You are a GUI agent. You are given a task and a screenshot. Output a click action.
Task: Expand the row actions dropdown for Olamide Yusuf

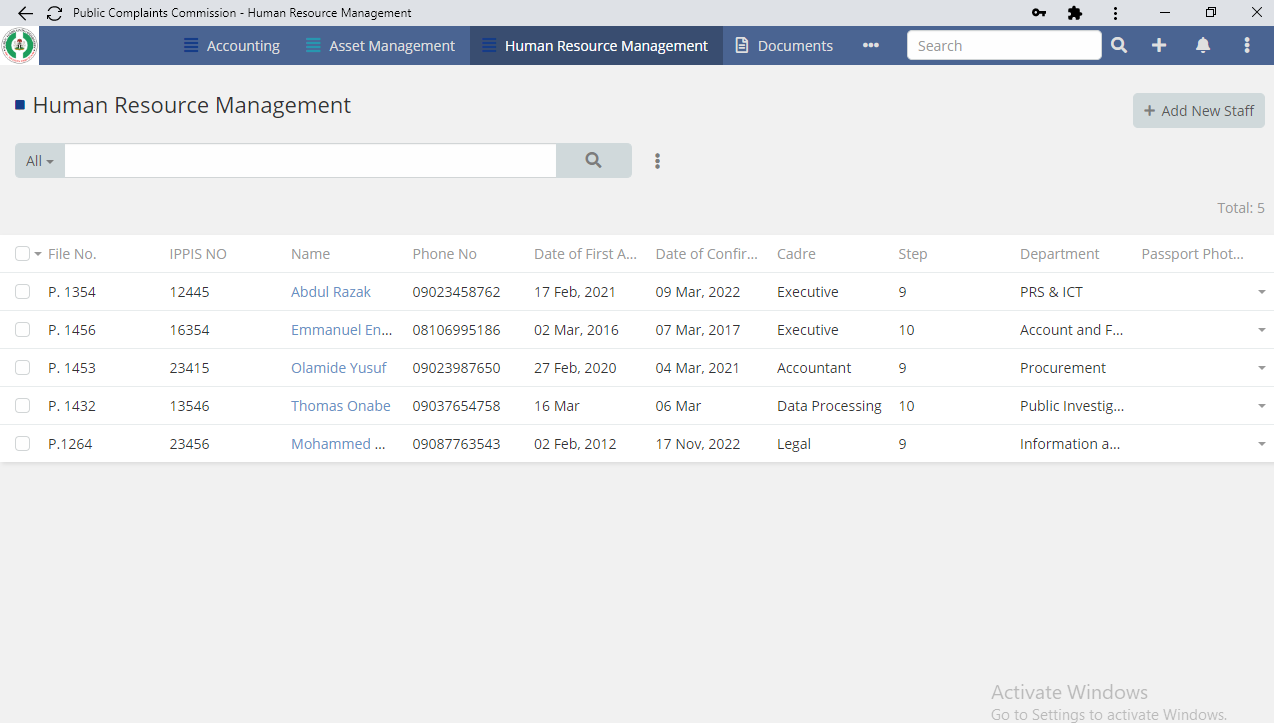point(1261,367)
